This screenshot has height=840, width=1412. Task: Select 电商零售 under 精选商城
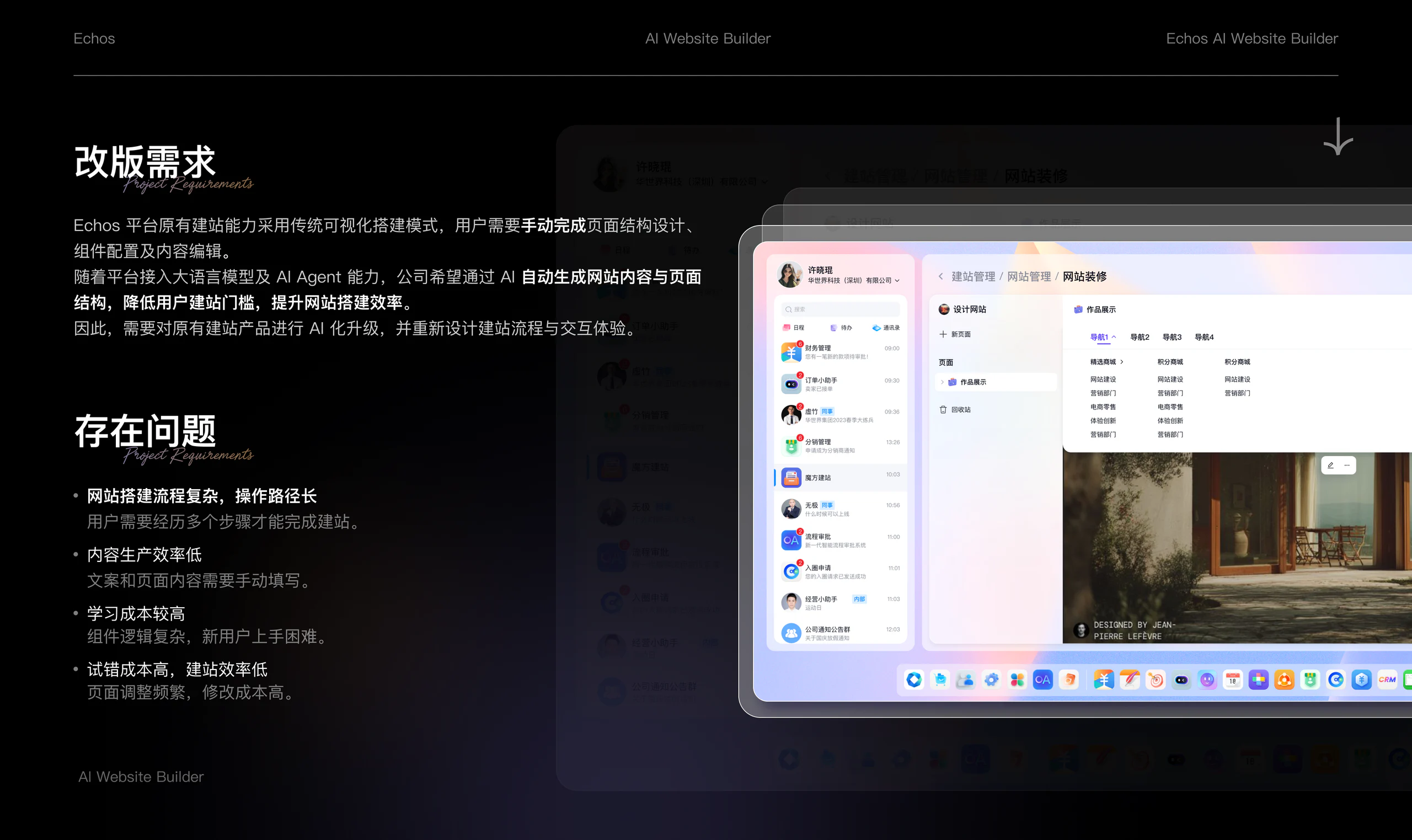(x=1103, y=407)
